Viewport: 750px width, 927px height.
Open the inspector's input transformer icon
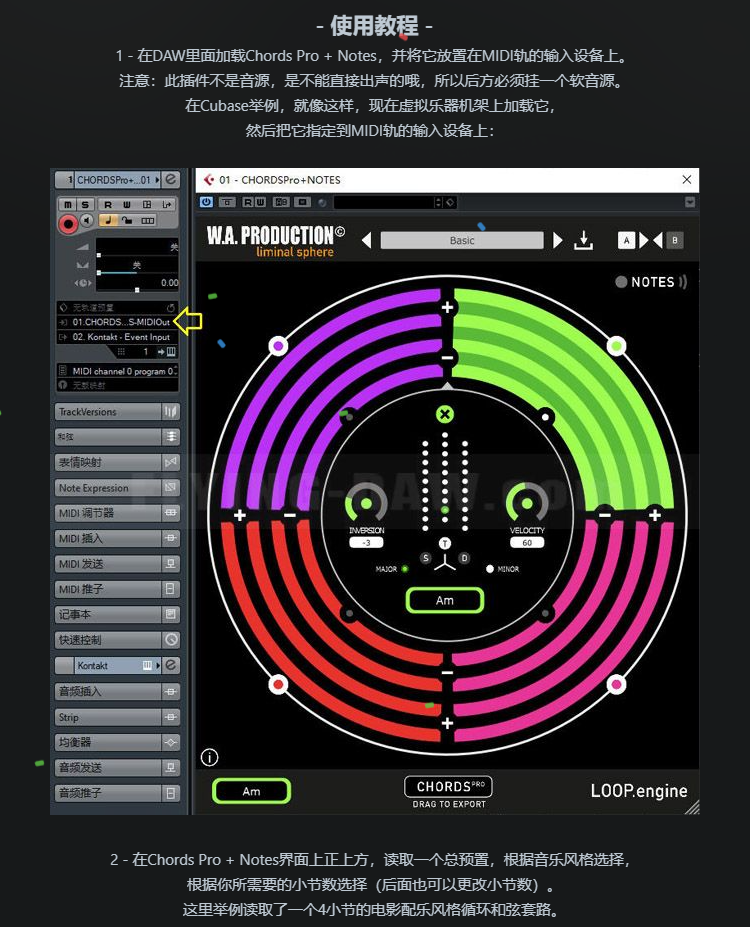click(x=167, y=204)
